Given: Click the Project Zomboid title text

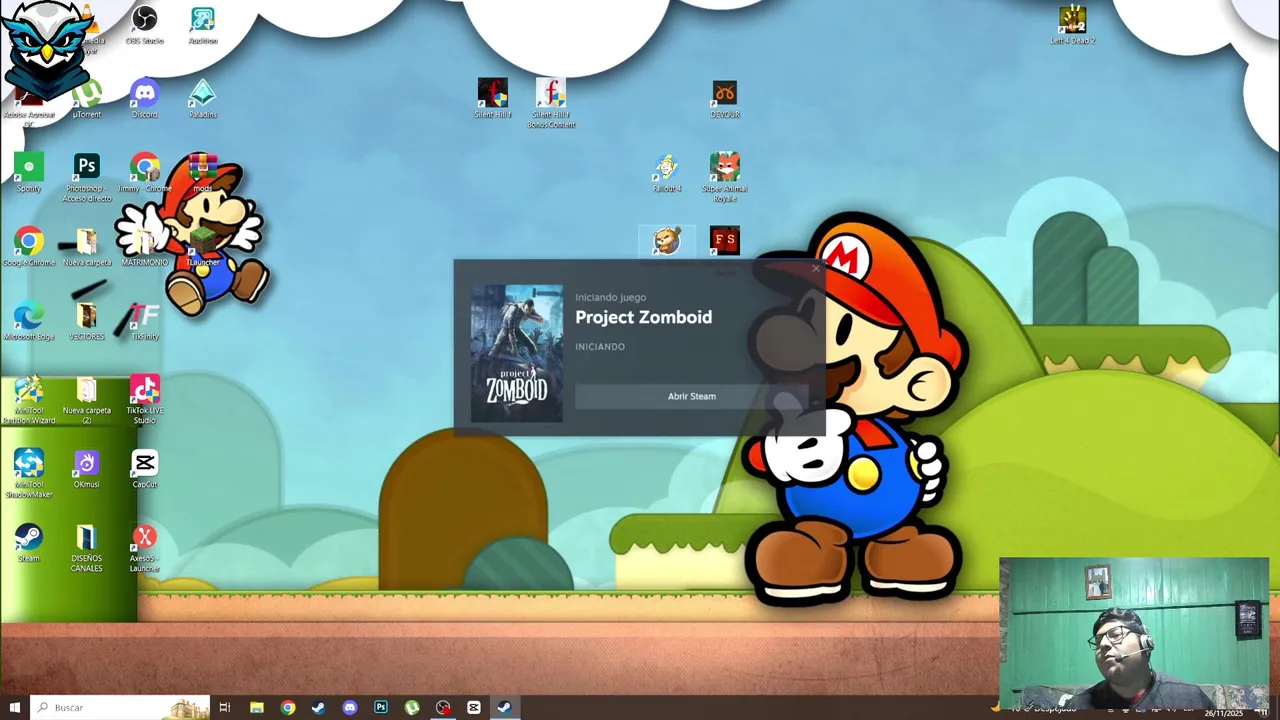Looking at the screenshot, I should (x=644, y=317).
